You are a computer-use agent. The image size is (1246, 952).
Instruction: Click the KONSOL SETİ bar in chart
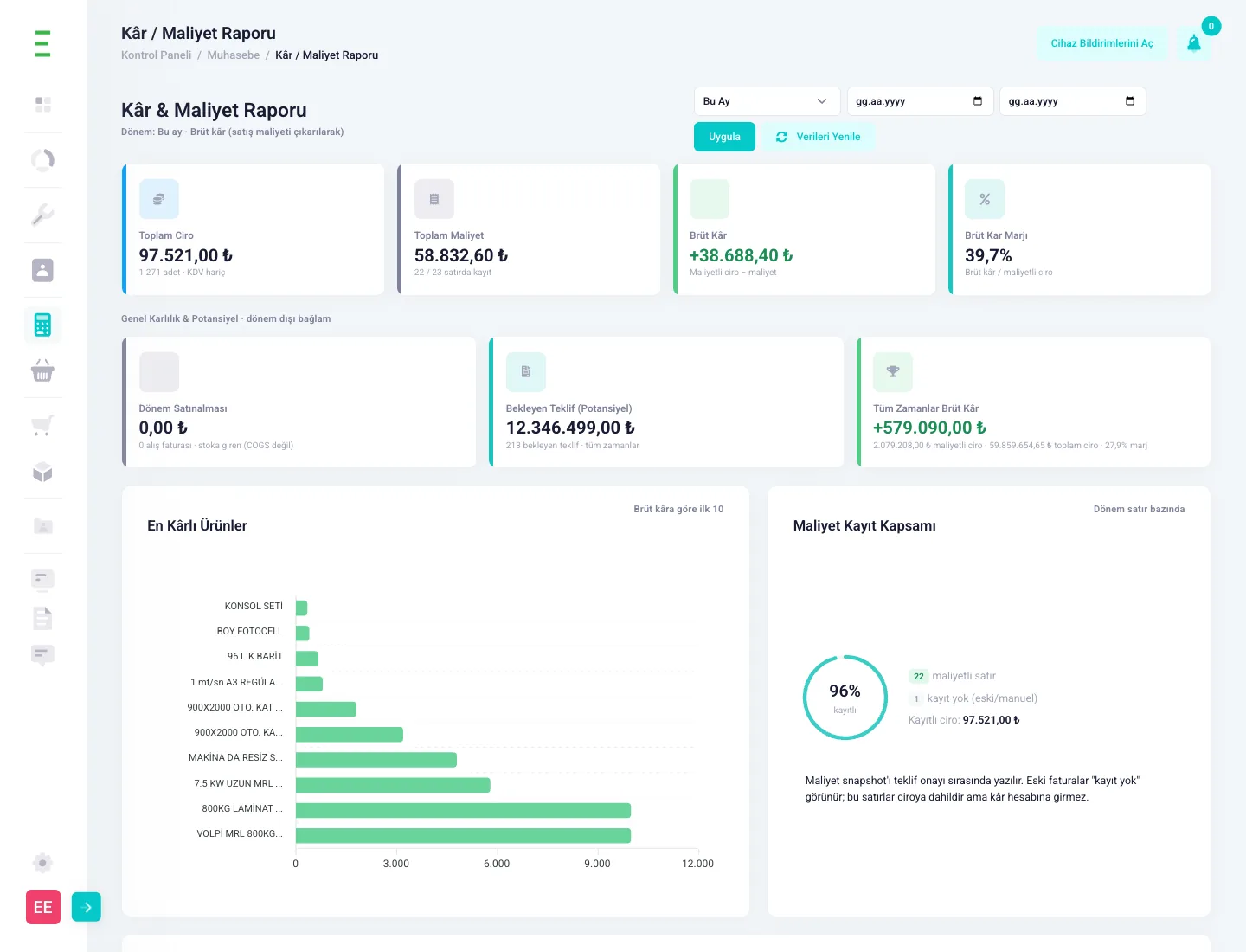[x=301, y=608]
